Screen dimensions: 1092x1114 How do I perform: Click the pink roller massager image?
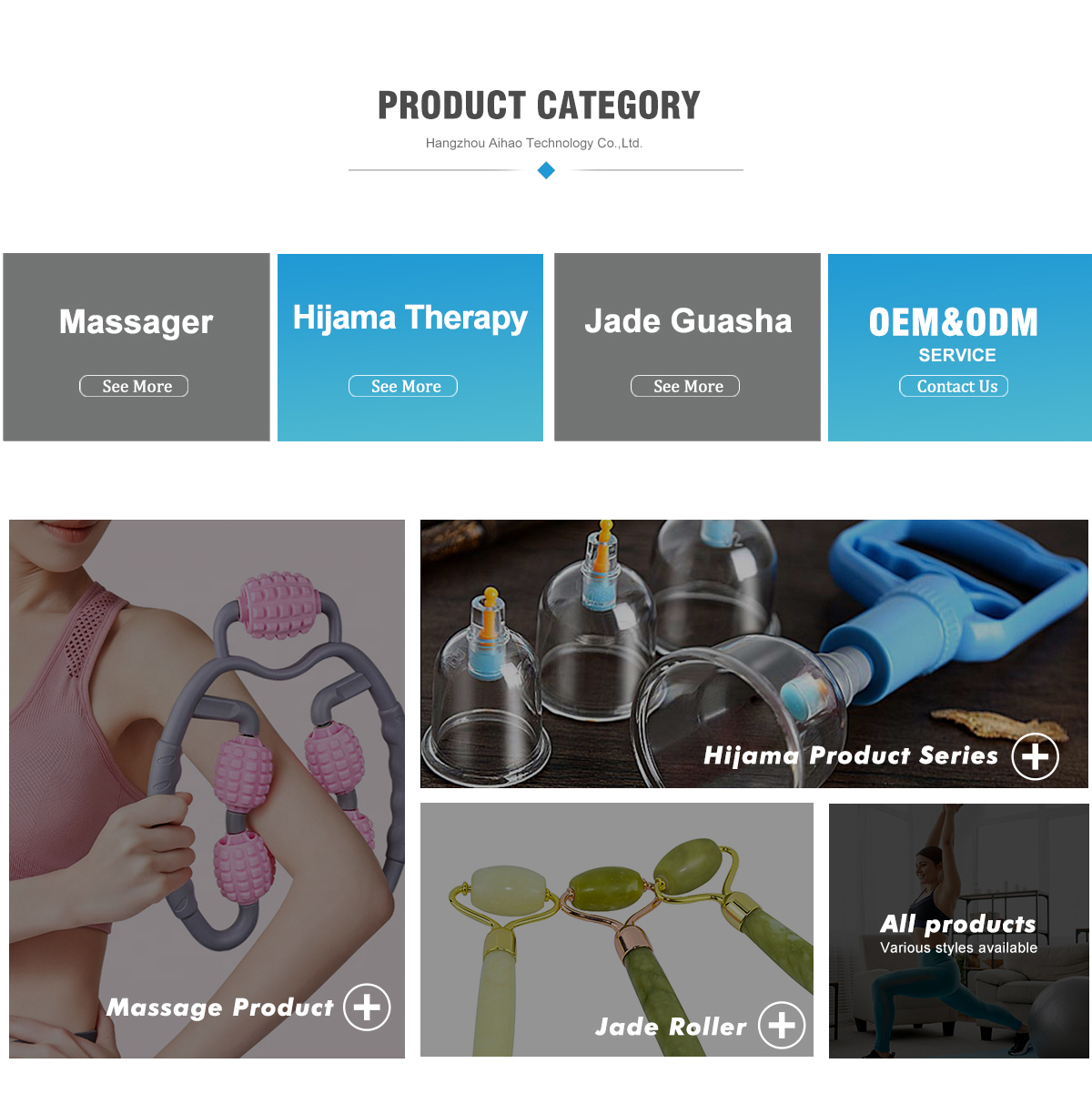coord(207,788)
